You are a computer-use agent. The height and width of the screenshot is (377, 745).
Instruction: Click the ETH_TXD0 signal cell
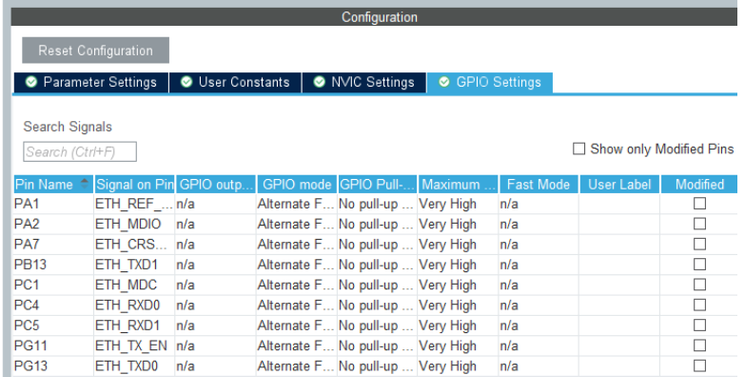pyautogui.click(x=134, y=366)
